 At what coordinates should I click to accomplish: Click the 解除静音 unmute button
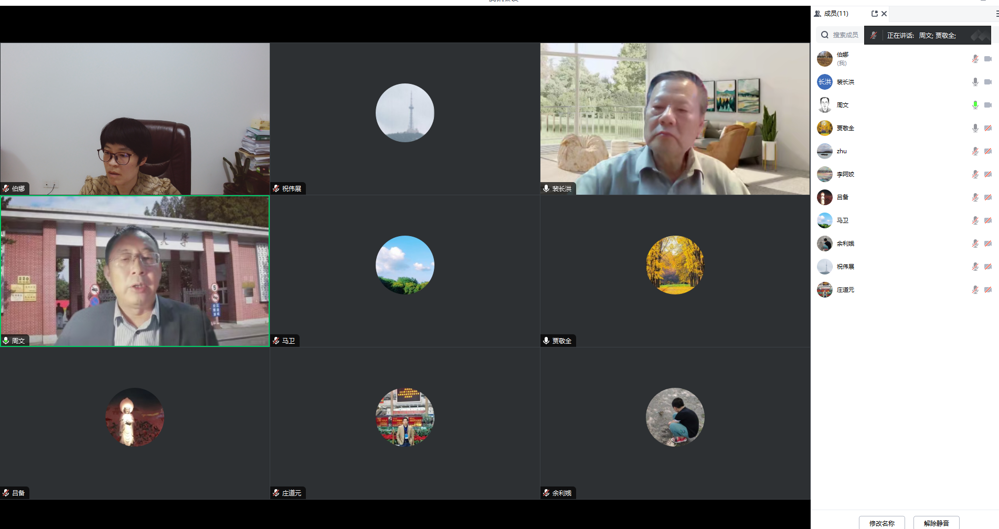[x=936, y=523]
